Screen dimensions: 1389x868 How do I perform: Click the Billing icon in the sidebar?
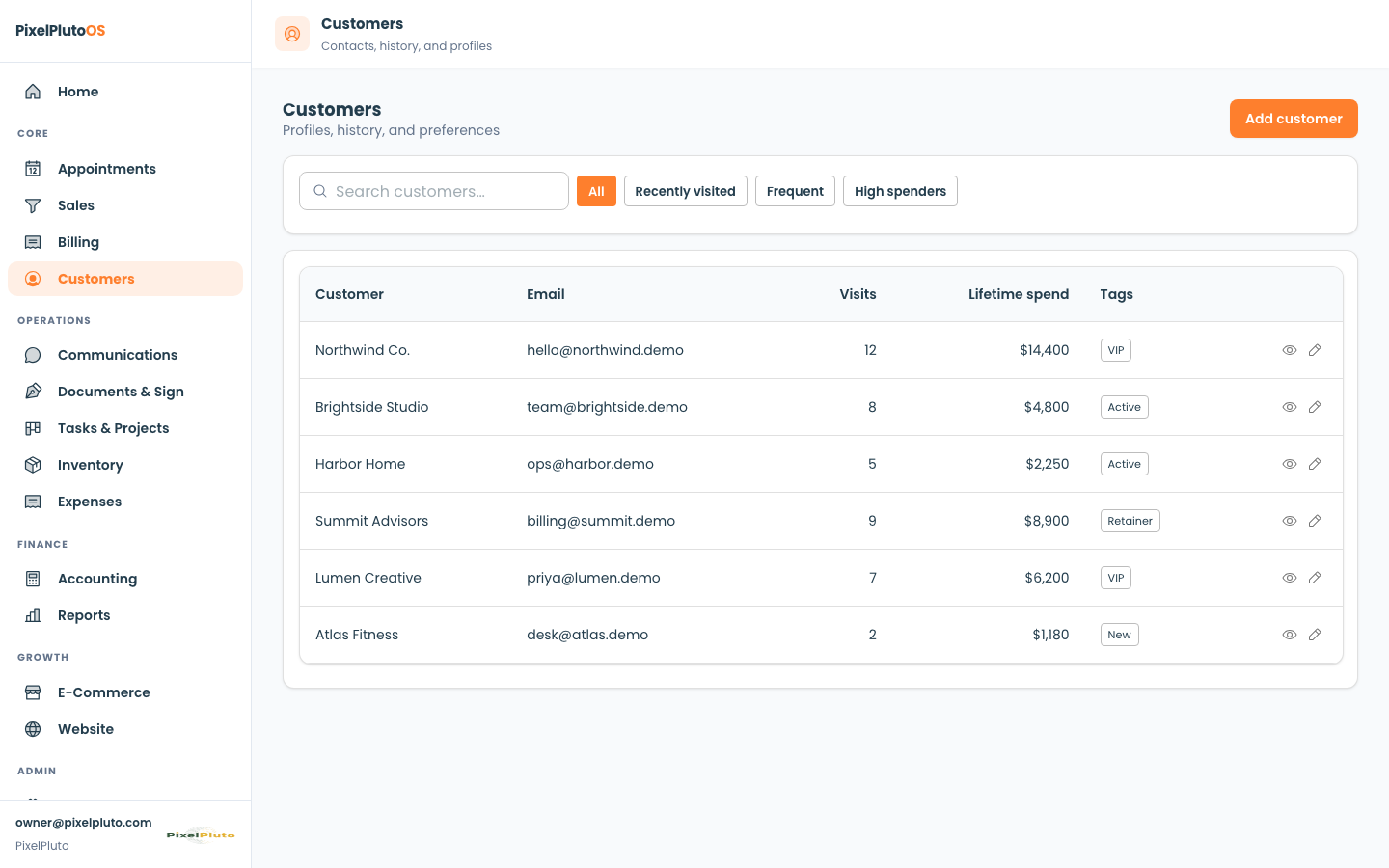[x=33, y=242]
